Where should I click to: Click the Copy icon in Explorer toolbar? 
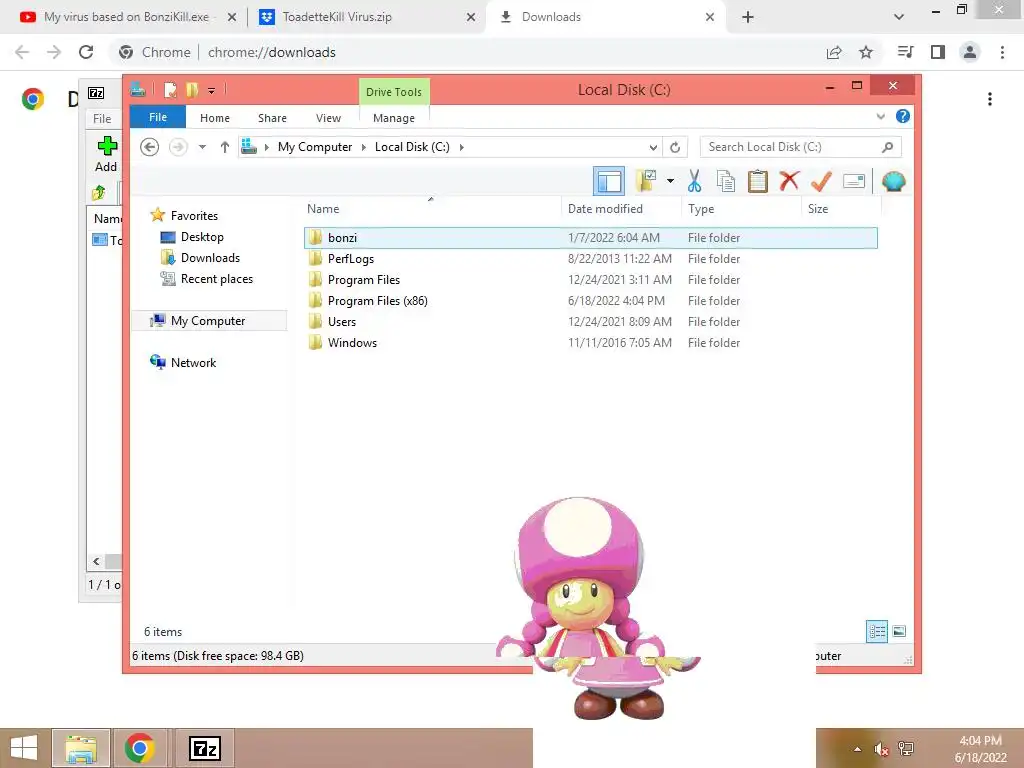point(726,181)
